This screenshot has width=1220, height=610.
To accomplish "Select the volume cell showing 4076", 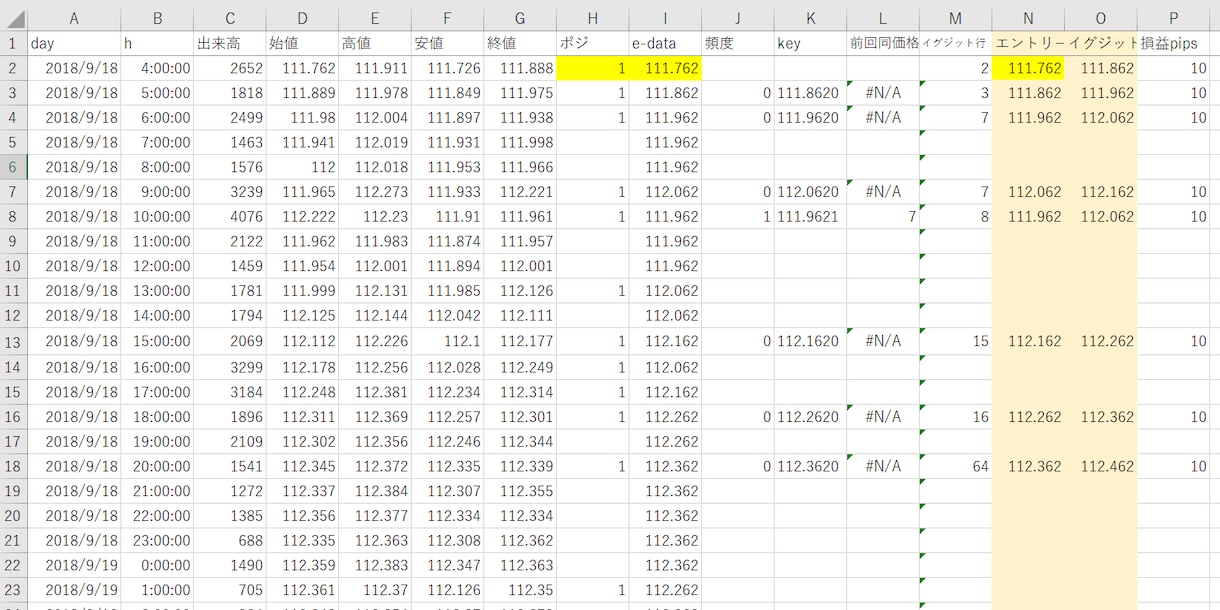I will 230,217.
